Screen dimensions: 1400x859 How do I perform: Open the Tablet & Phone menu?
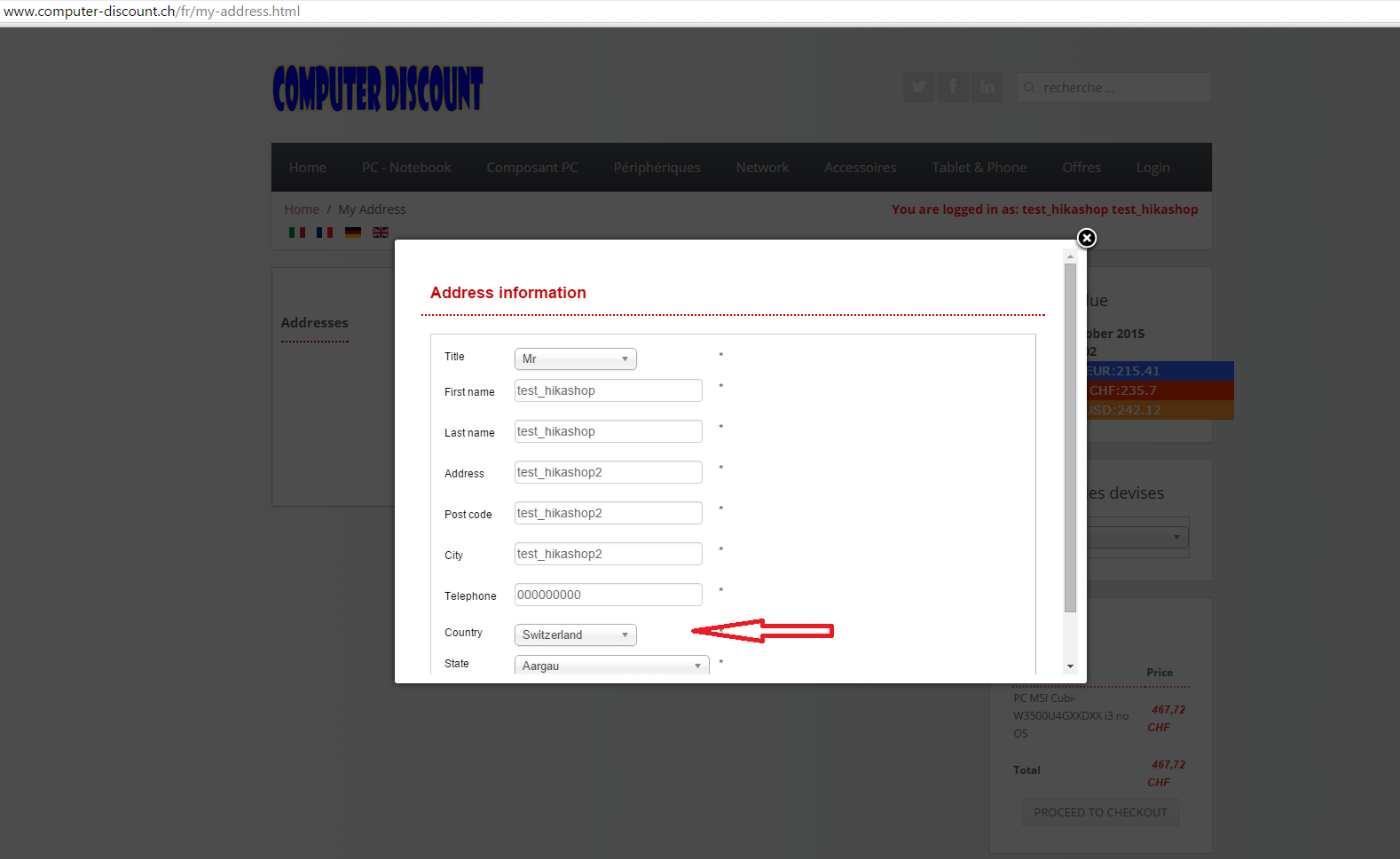[979, 168]
